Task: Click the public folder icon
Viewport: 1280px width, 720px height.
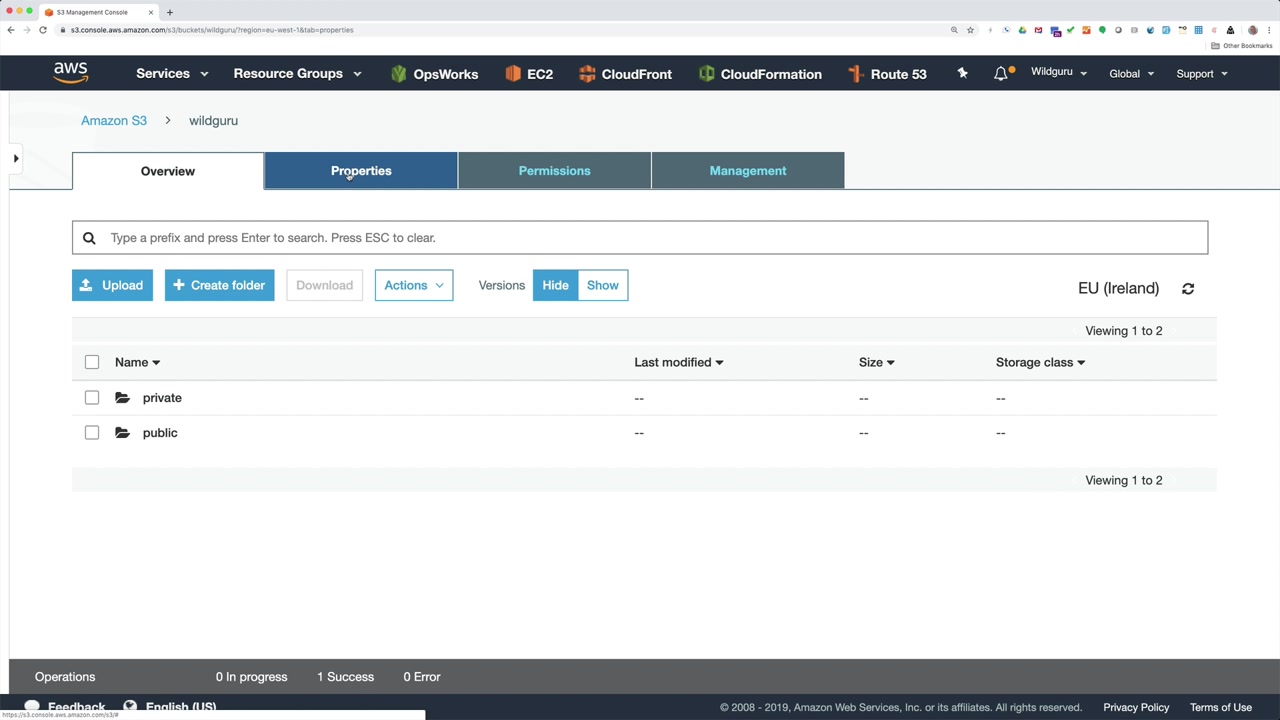Action: [122, 433]
